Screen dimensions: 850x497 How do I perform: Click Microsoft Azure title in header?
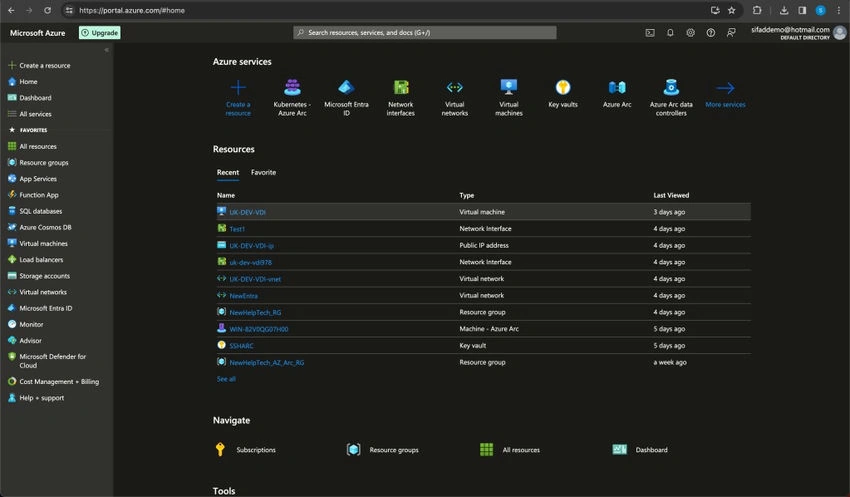click(37, 33)
